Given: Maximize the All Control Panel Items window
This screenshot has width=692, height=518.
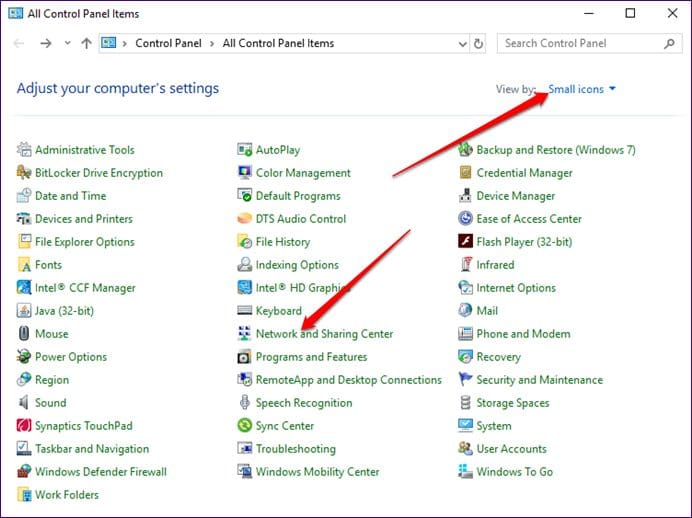Looking at the screenshot, I should (630, 13).
